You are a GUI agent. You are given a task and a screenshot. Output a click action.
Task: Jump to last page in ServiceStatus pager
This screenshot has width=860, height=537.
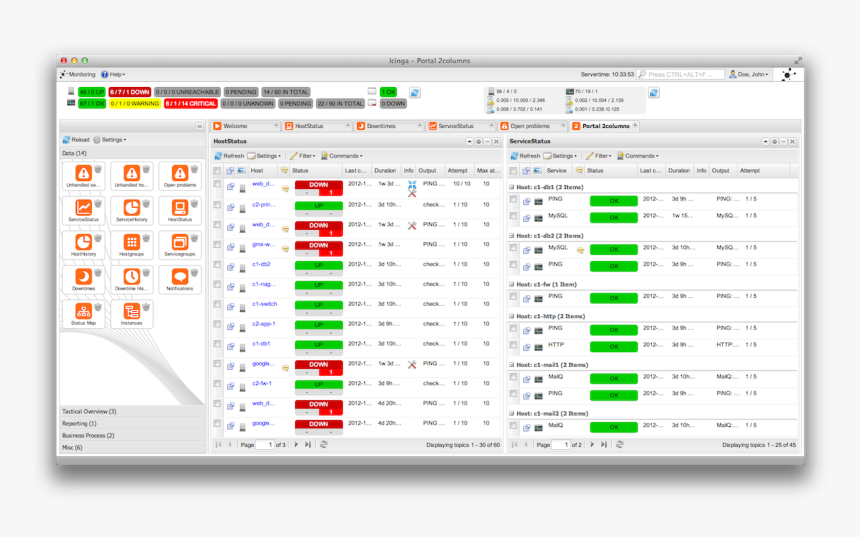[x=603, y=445]
